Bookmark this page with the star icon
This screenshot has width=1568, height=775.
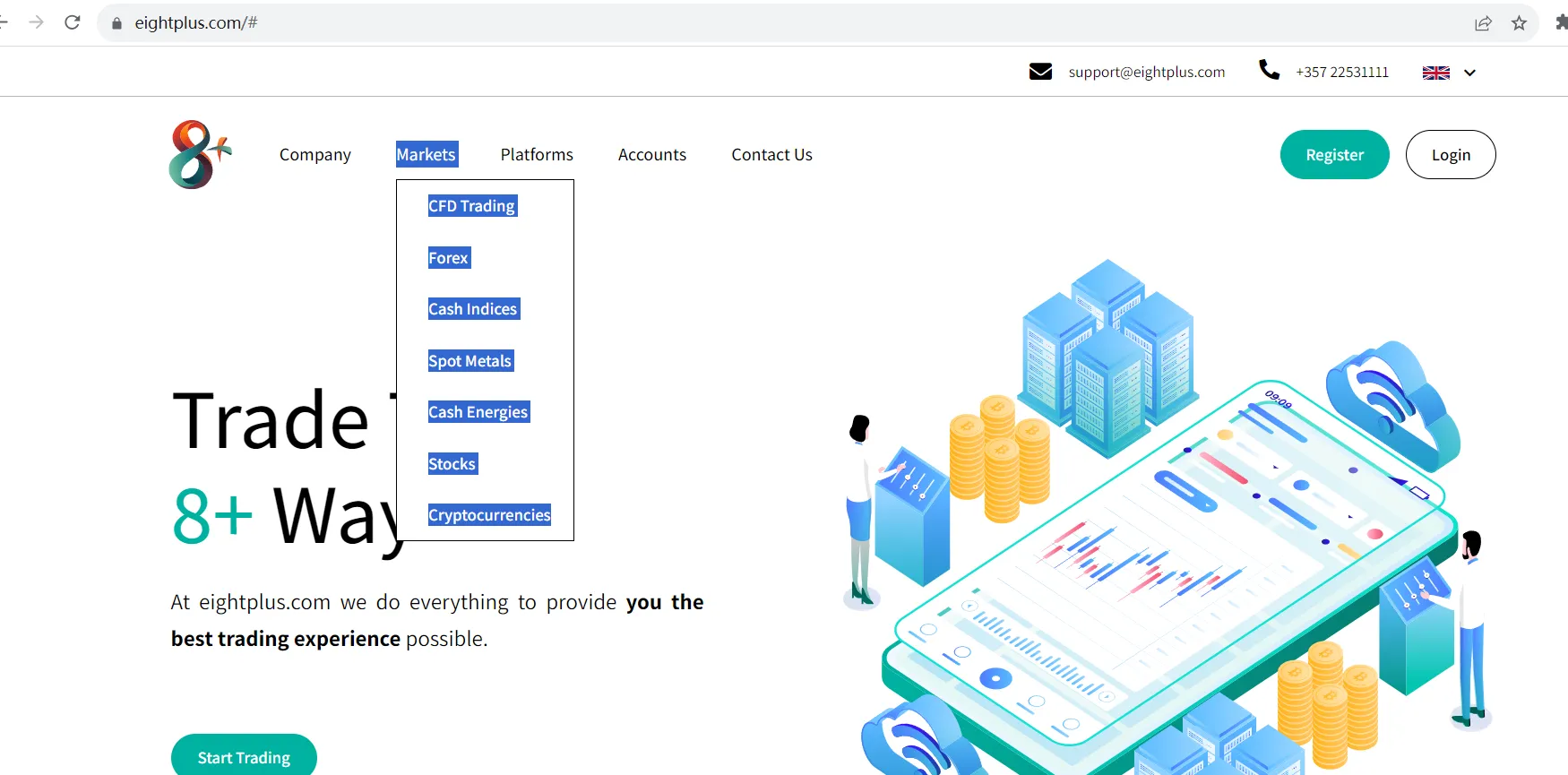(x=1519, y=23)
